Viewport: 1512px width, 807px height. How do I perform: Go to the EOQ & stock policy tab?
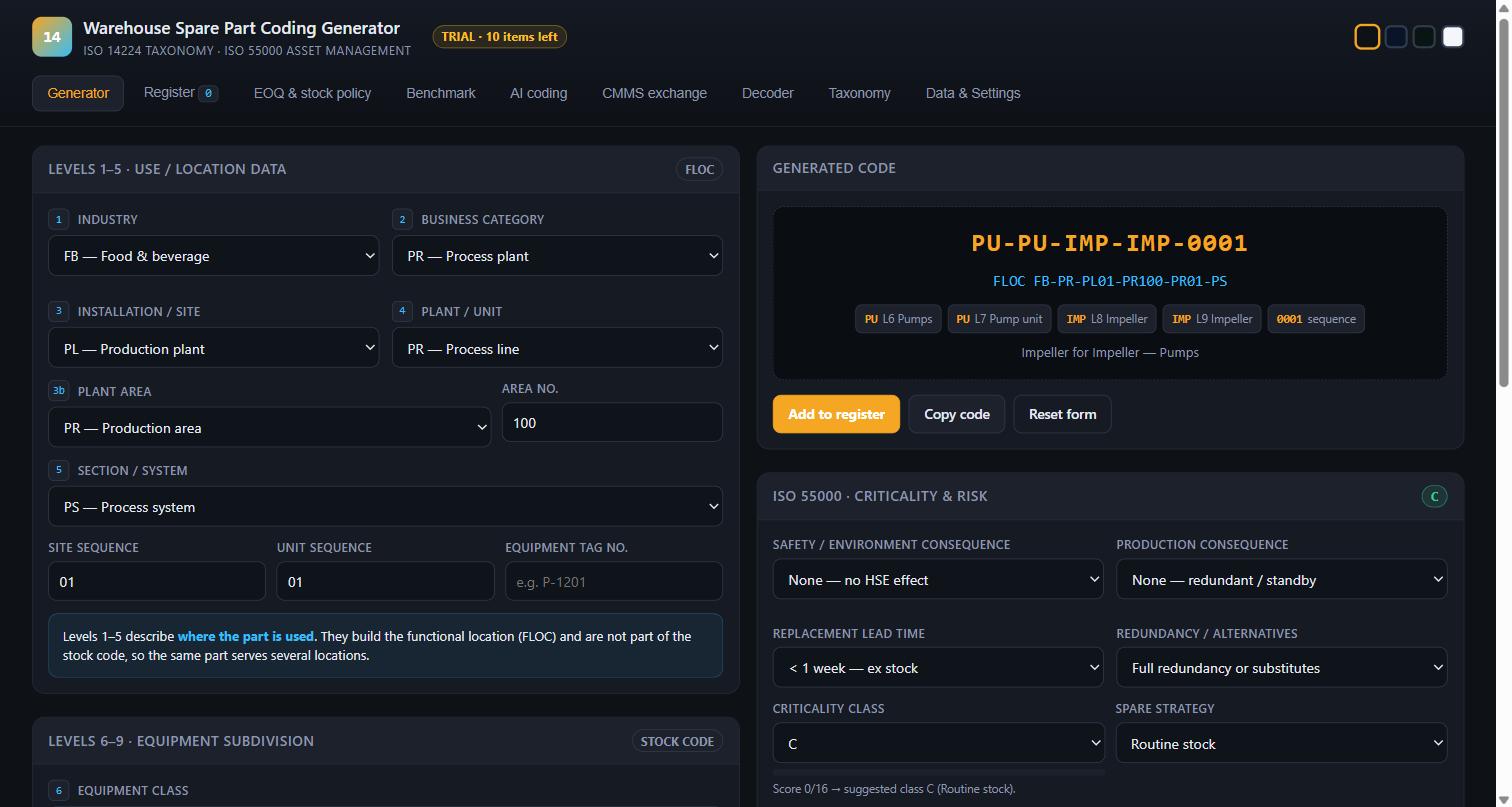click(x=312, y=93)
